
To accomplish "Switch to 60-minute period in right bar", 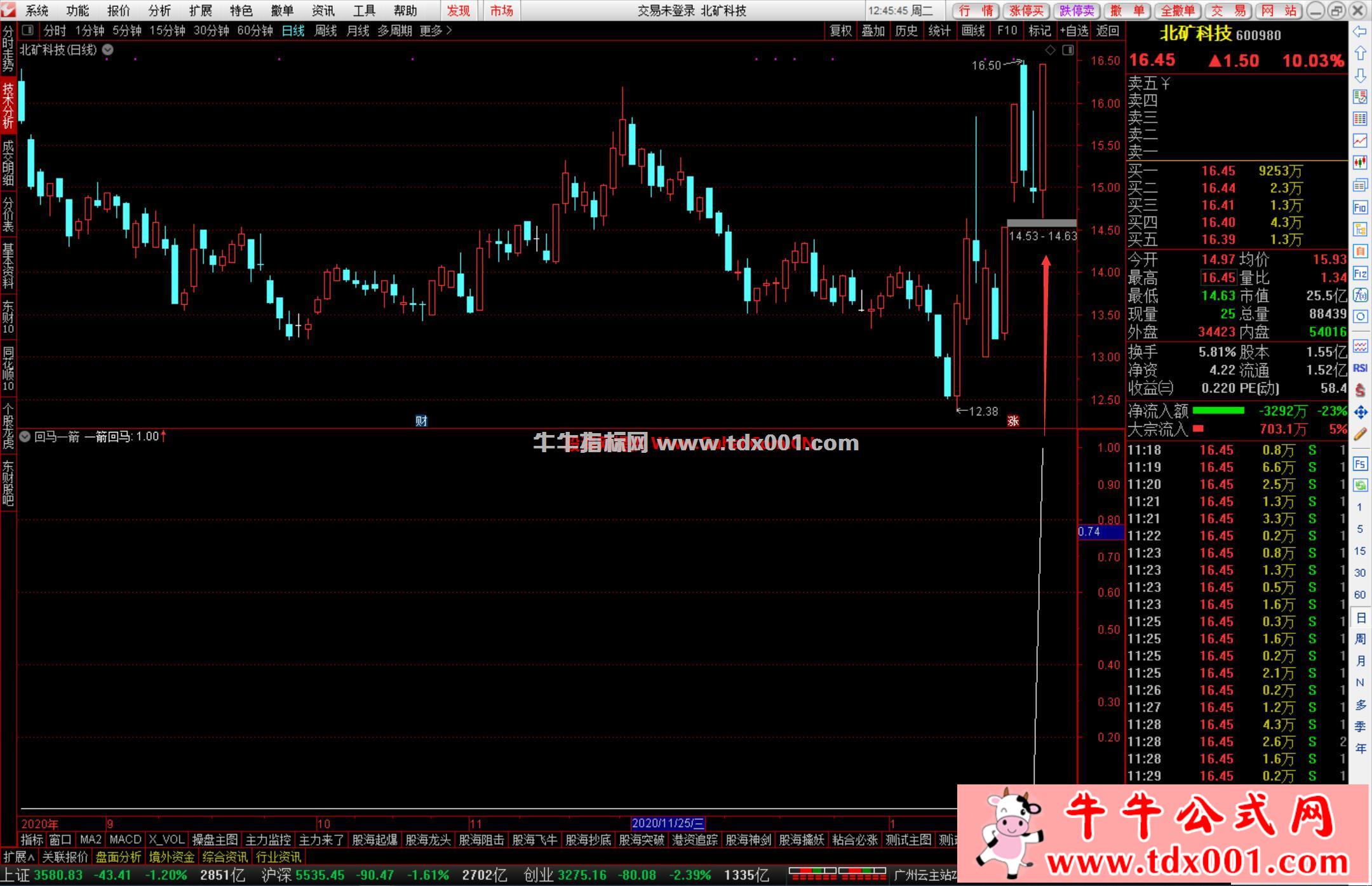I will 1360,595.
